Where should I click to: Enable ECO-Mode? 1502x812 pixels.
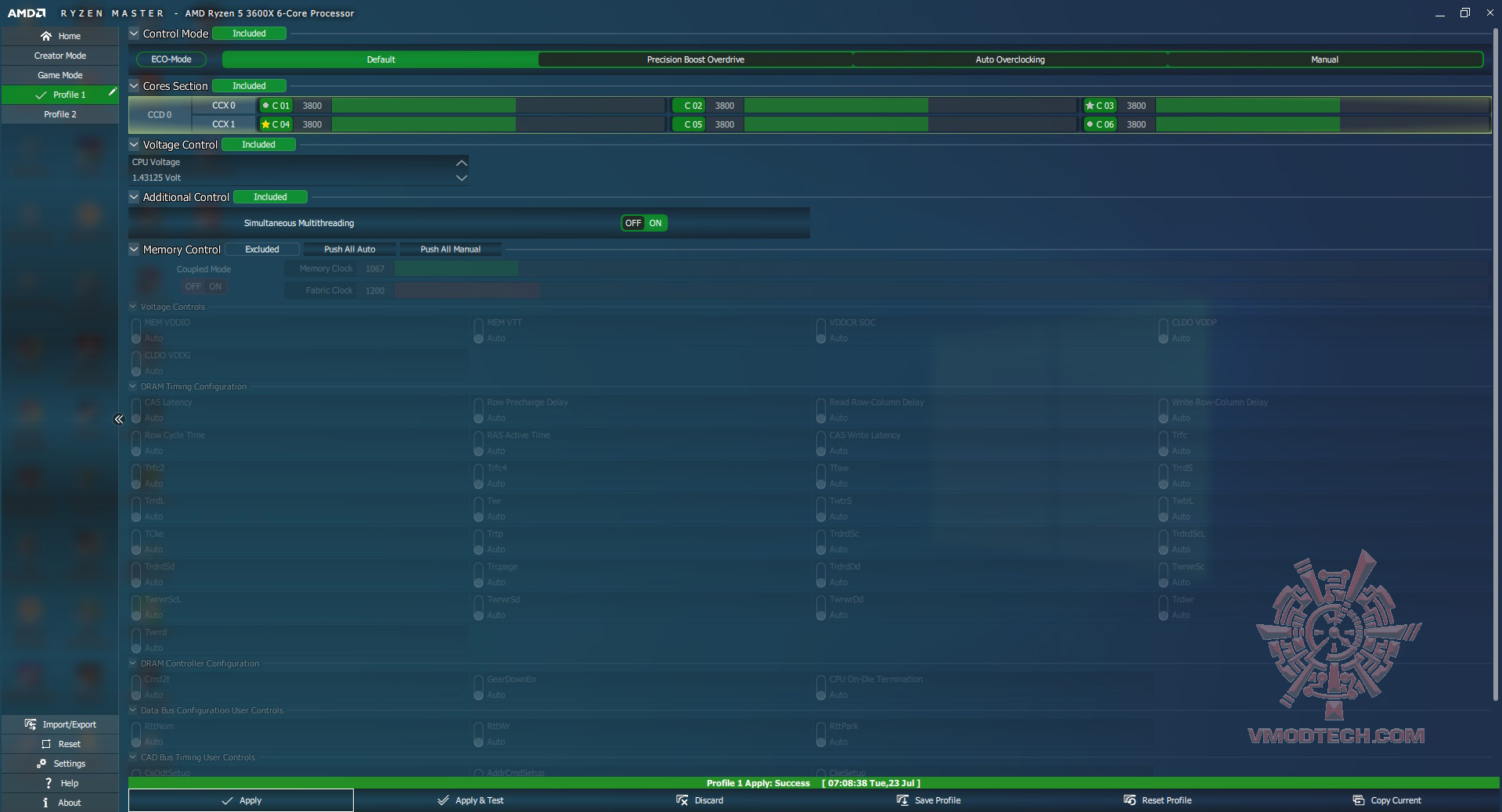pyautogui.click(x=171, y=59)
